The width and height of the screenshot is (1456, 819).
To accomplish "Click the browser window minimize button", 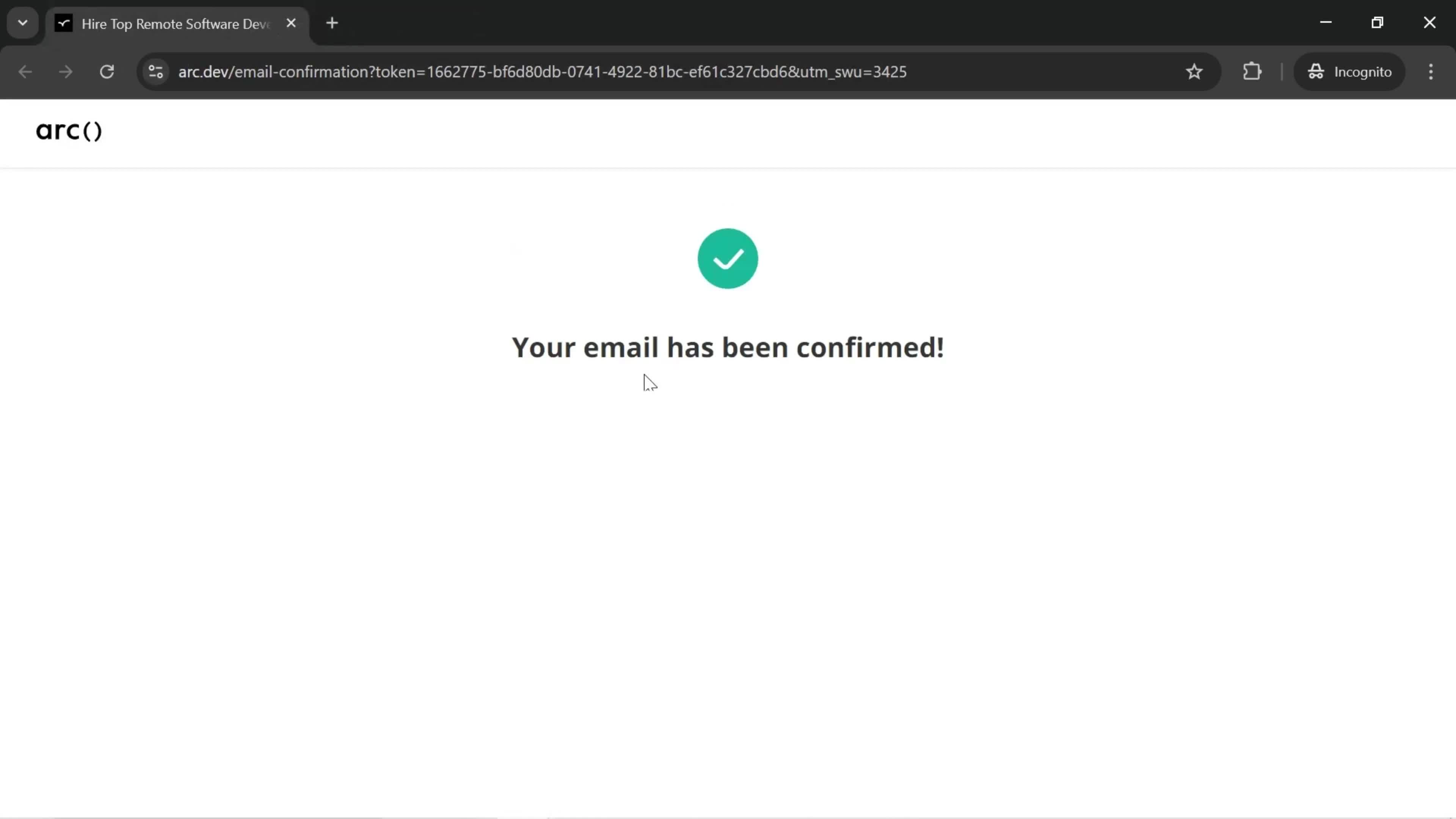I will 1325,22.
